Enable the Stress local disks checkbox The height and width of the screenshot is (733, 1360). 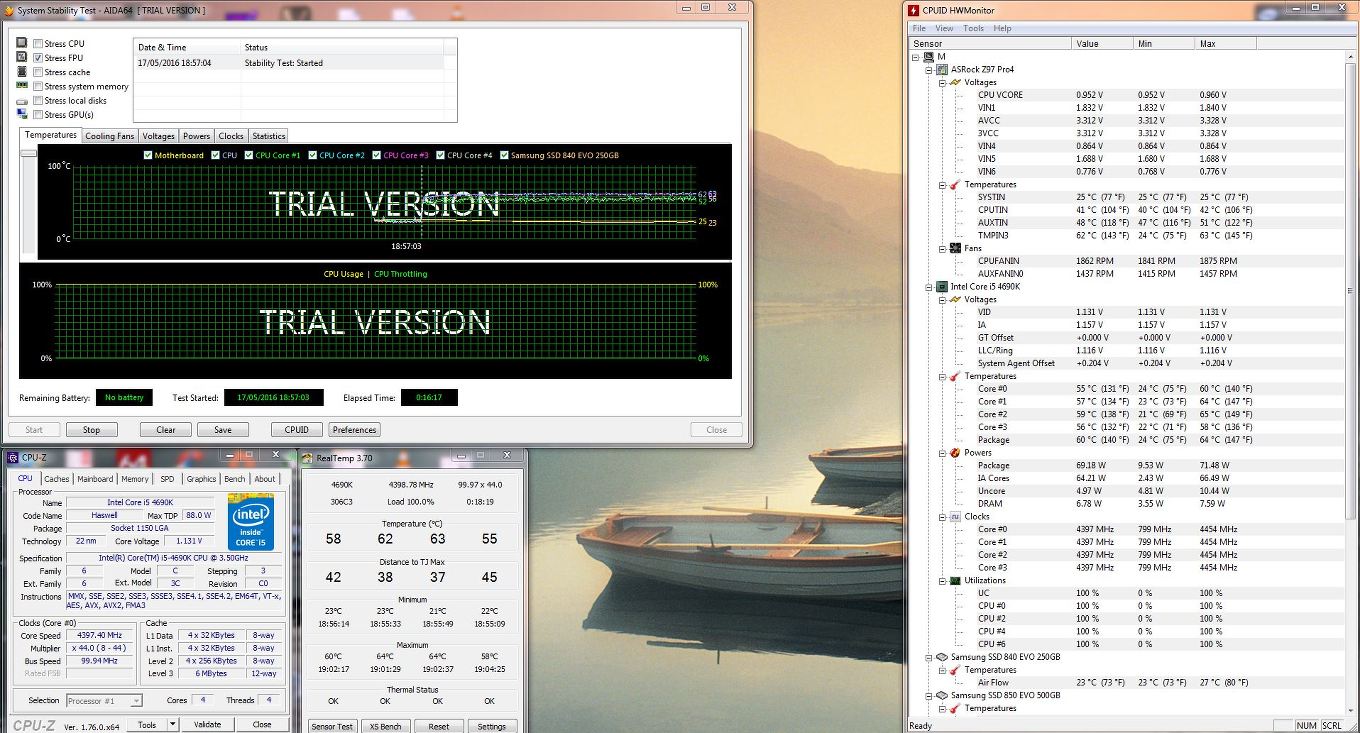point(38,101)
